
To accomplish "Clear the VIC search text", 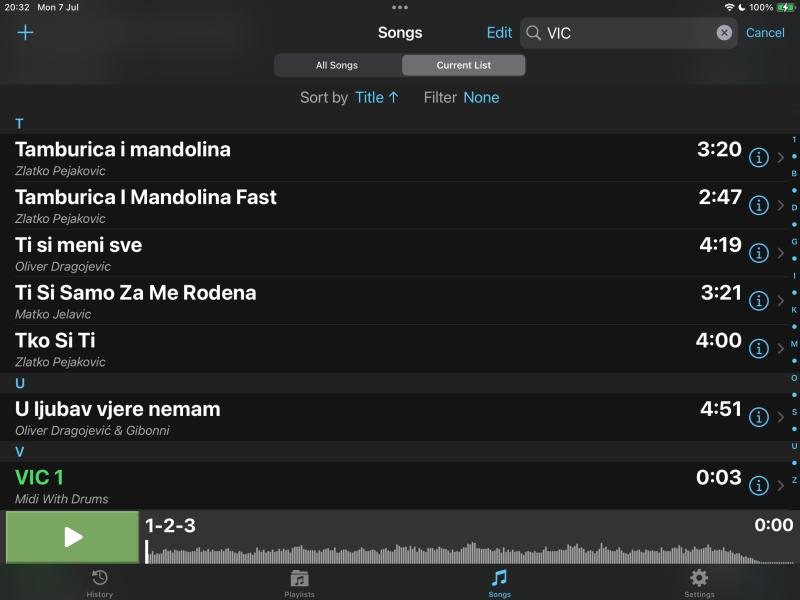I will click(724, 33).
